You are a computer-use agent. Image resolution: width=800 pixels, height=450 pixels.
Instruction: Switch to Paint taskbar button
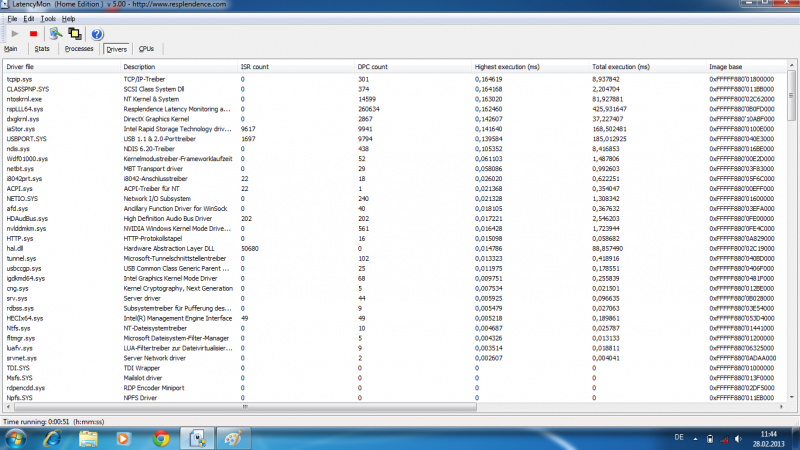(x=233, y=439)
